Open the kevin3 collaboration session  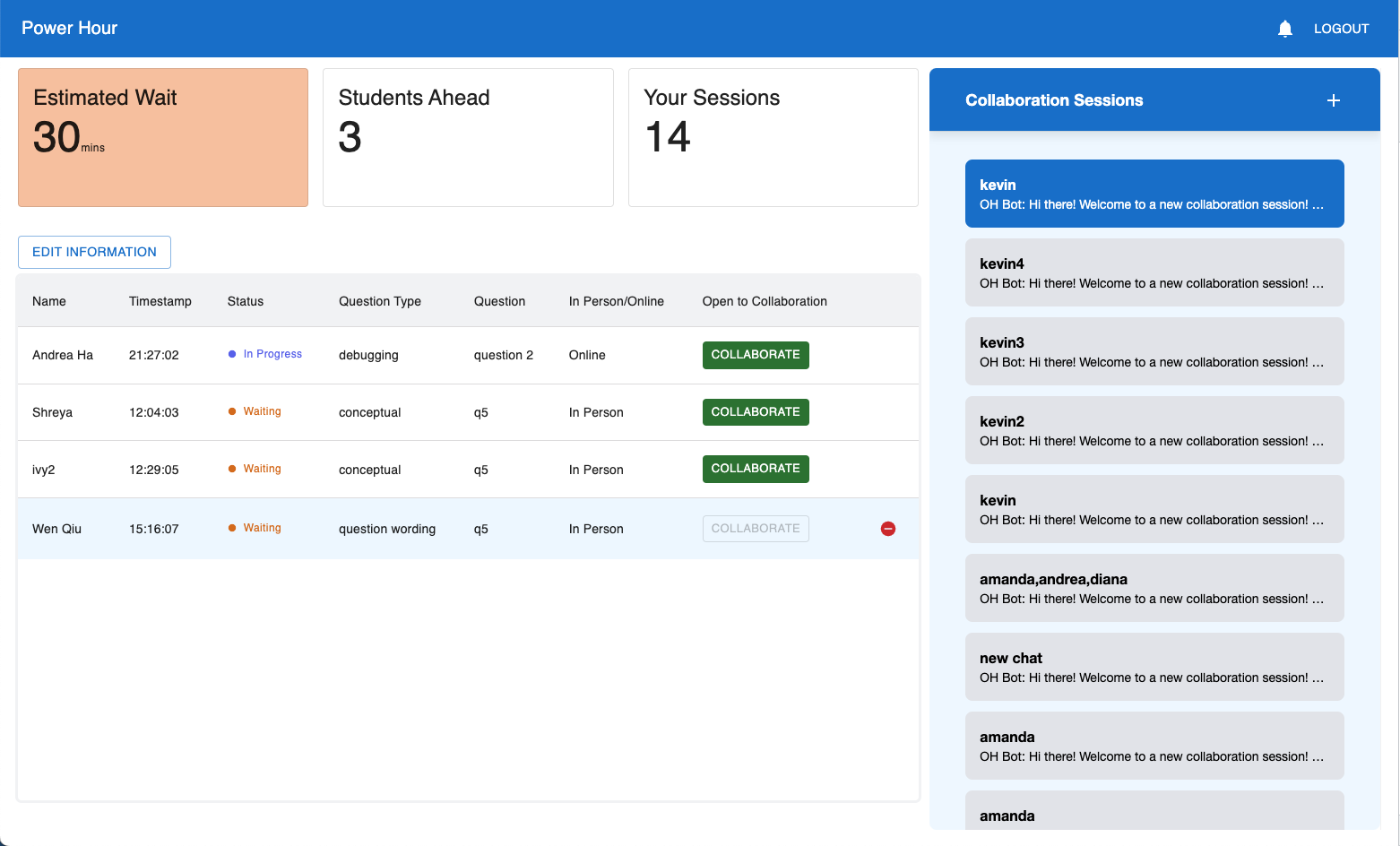1154,351
